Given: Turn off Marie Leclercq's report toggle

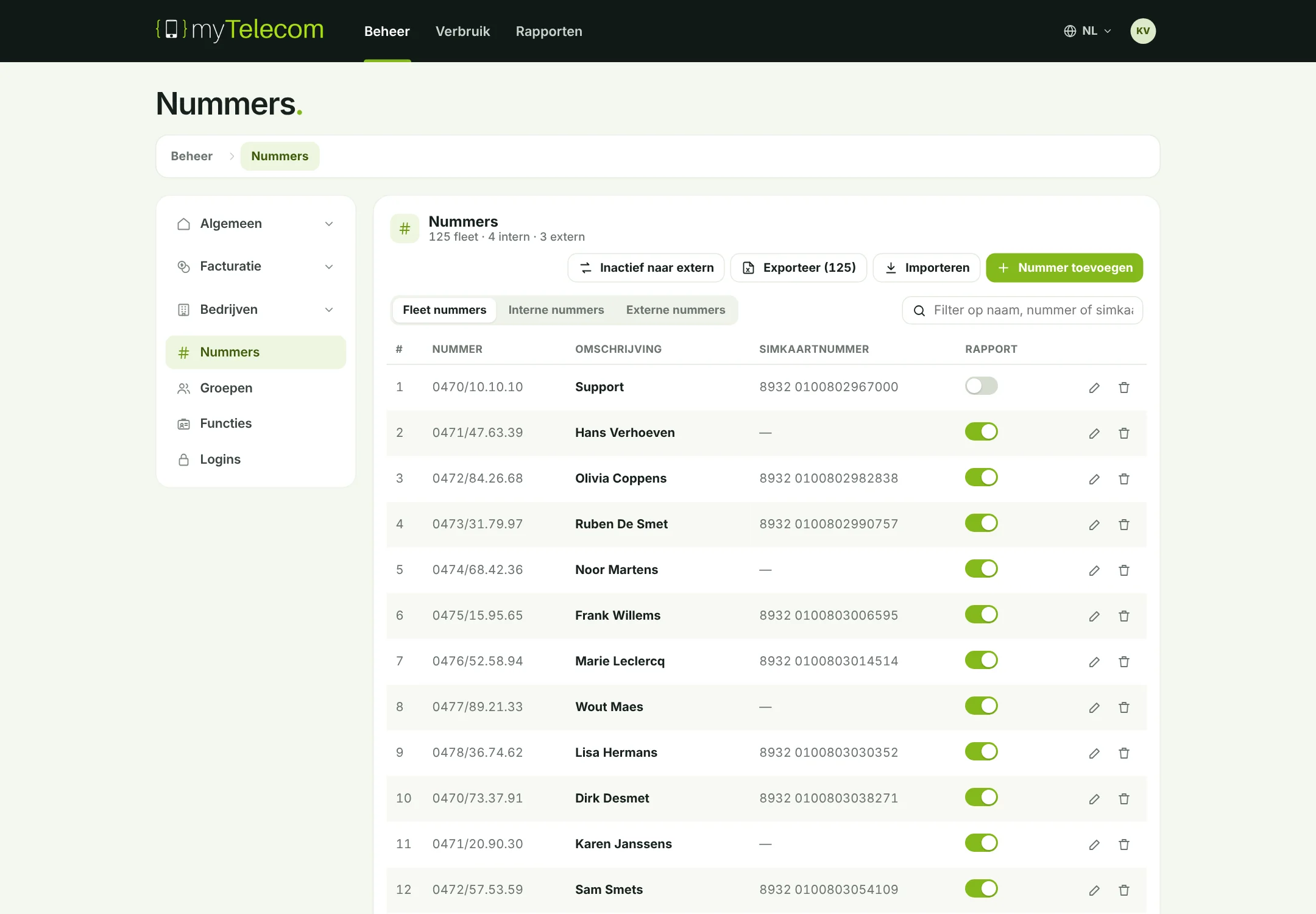Looking at the screenshot, I should (981, 660).
